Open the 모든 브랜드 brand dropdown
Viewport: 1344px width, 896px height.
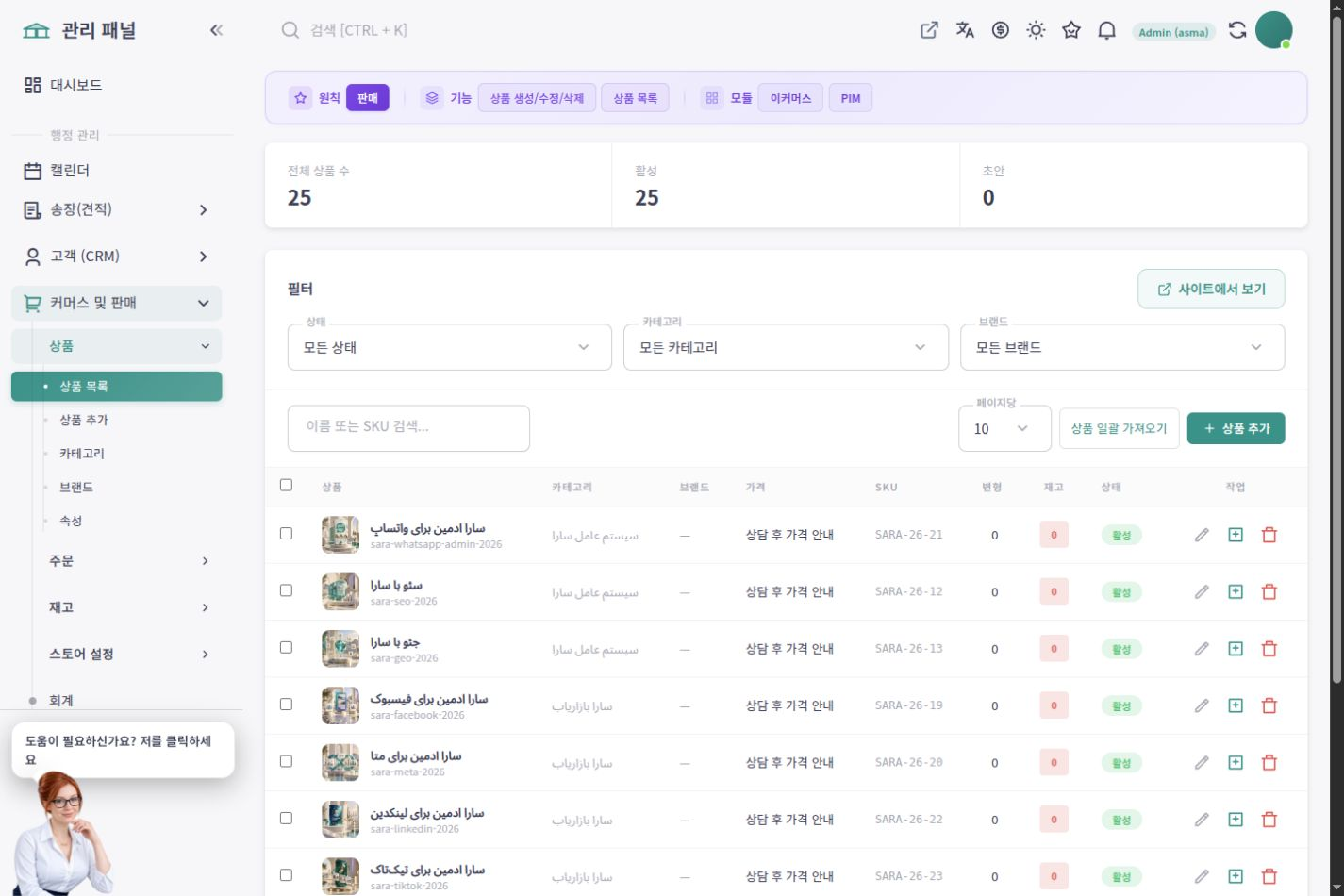point(1122,347)
